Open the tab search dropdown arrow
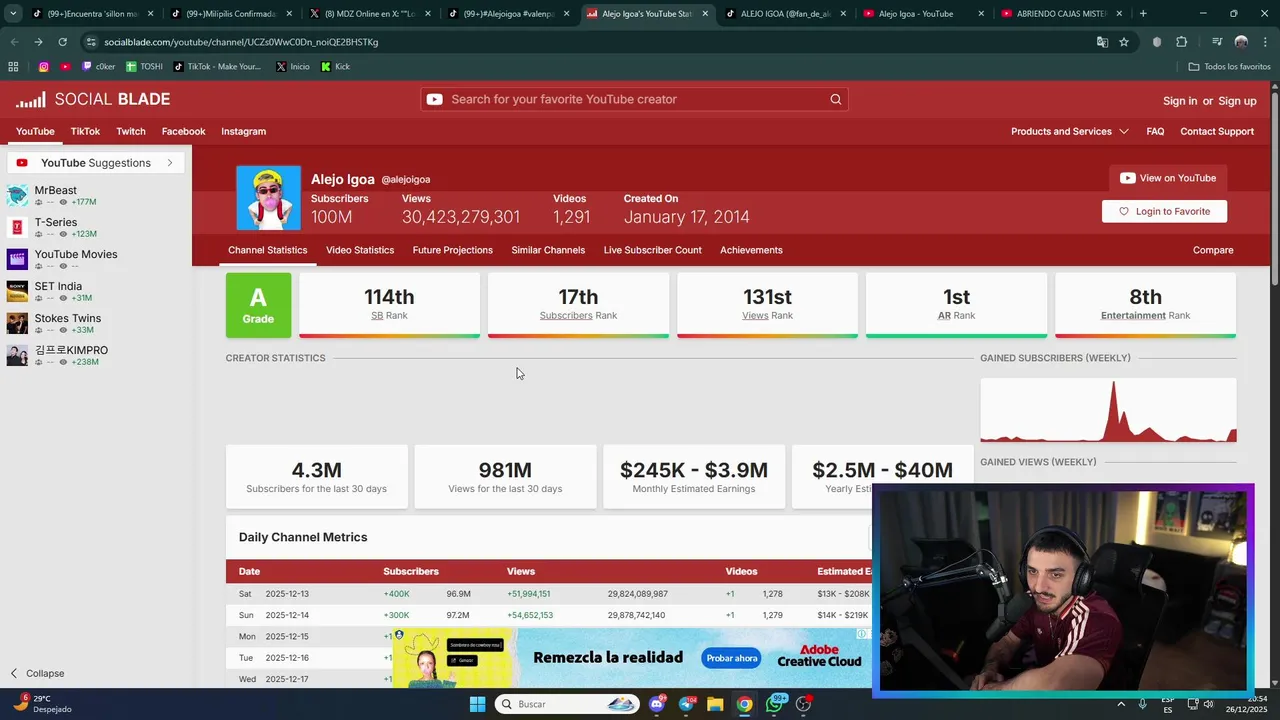Screen dimensions: 1280x720 [x=13, y=14]
